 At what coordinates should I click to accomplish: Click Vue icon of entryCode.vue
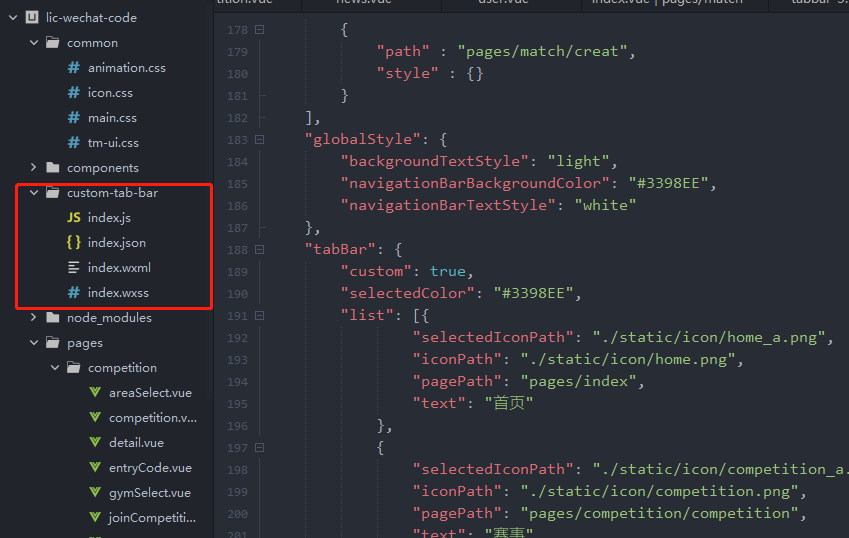coord(95,467)
